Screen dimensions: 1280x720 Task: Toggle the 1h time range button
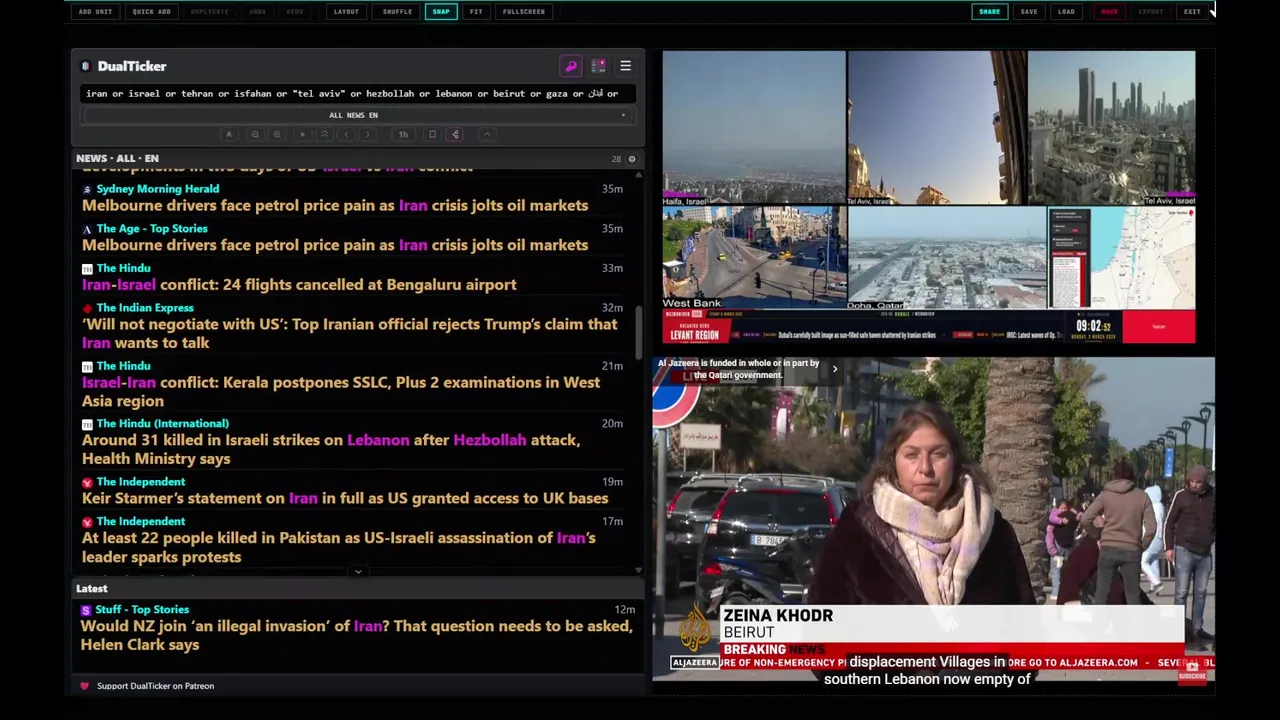[x=403, y=134]
